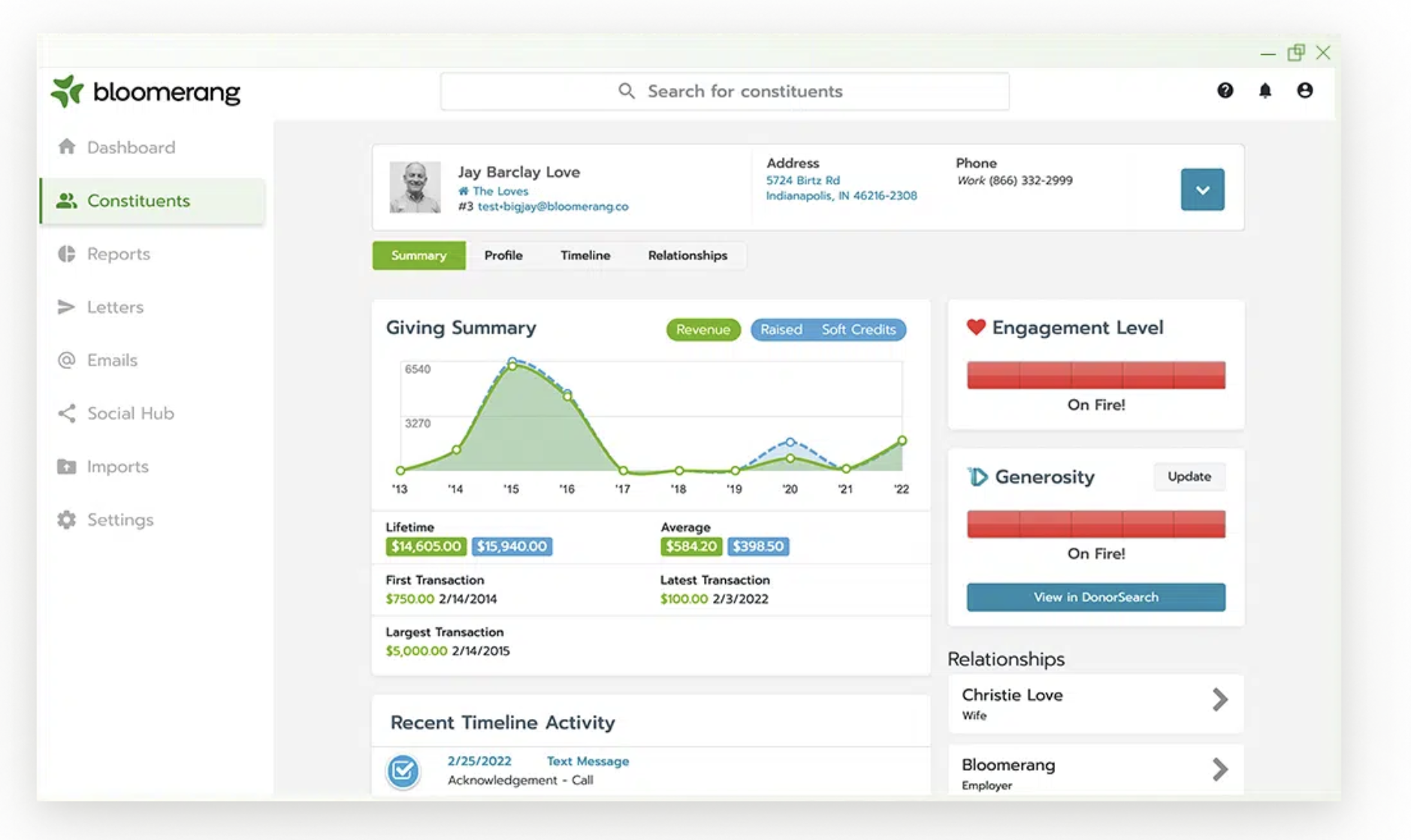Open Social Hub via its share icon
The height and width of the screenshot is (840, 1411).
coord(66,413)
